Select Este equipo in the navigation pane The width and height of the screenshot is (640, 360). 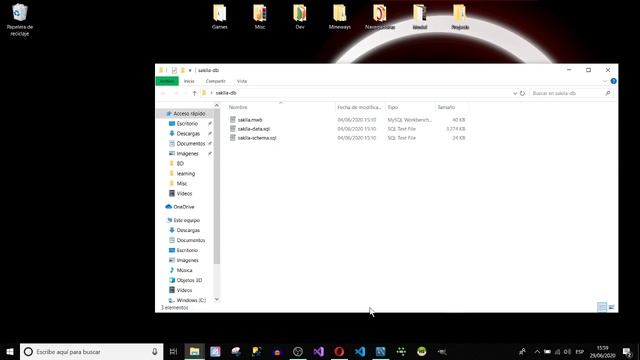(x=187, y=220)
